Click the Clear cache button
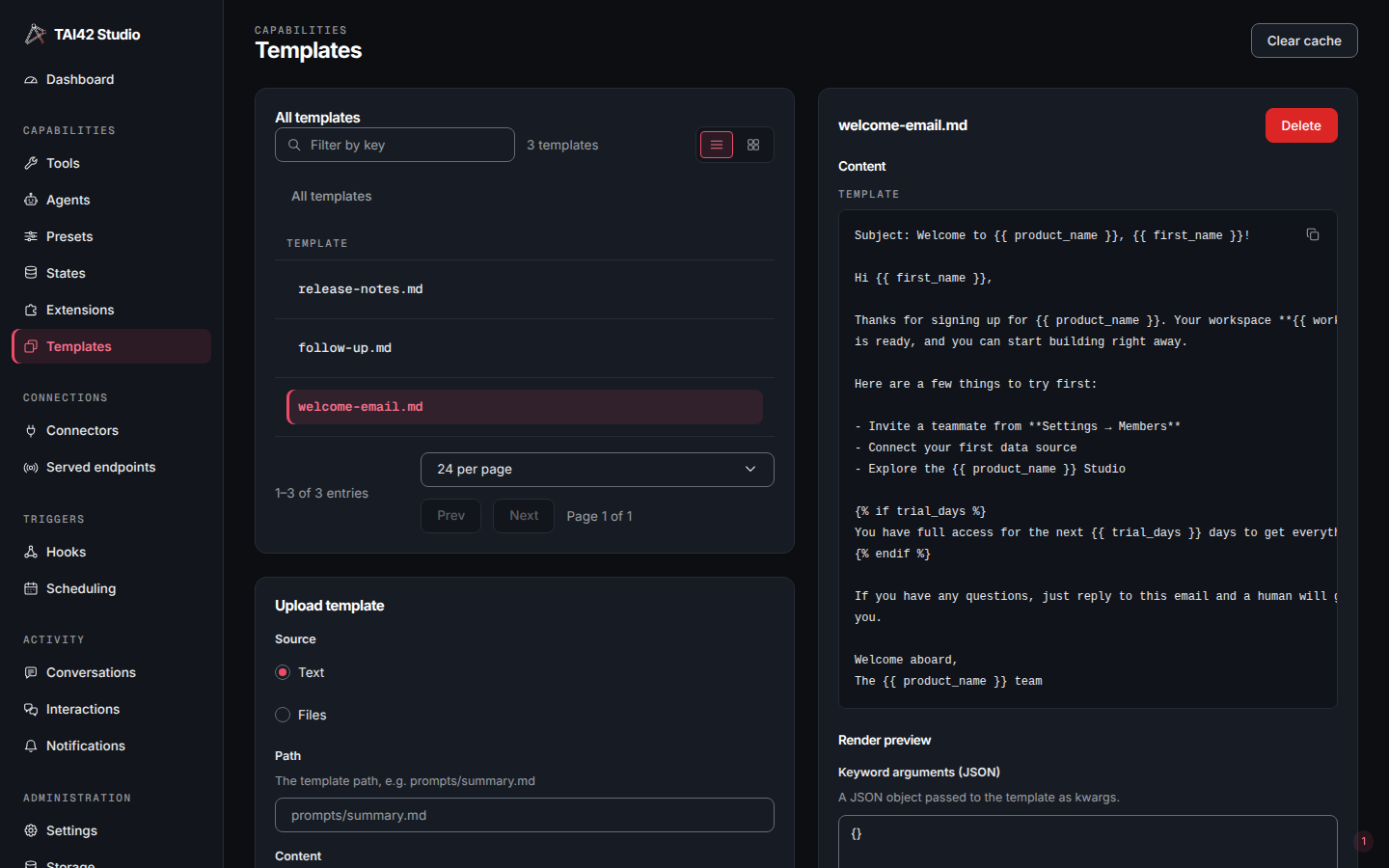 click(x=1304, y=41)
